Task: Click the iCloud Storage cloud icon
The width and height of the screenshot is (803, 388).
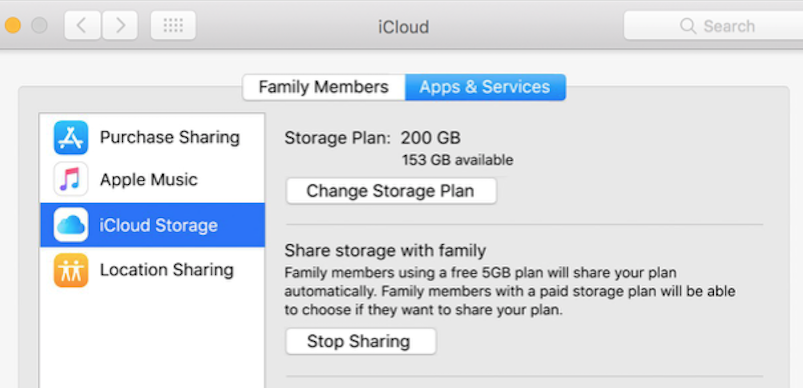Action: (x=71, y=225)
